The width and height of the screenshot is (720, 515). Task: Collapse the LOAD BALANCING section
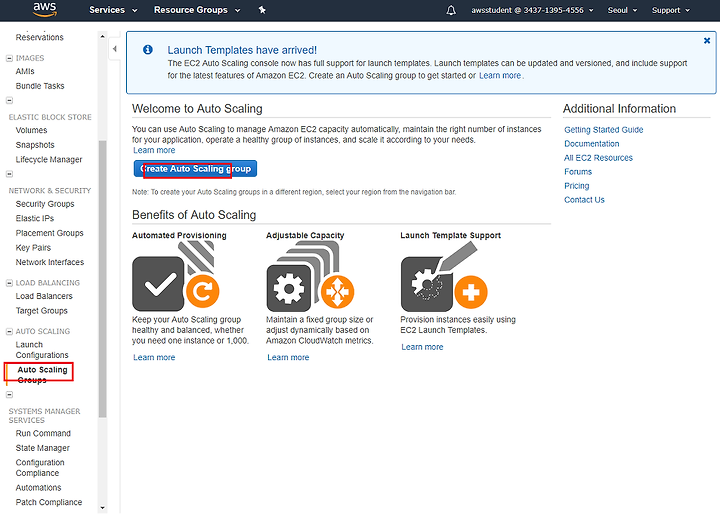click(9, 283)
